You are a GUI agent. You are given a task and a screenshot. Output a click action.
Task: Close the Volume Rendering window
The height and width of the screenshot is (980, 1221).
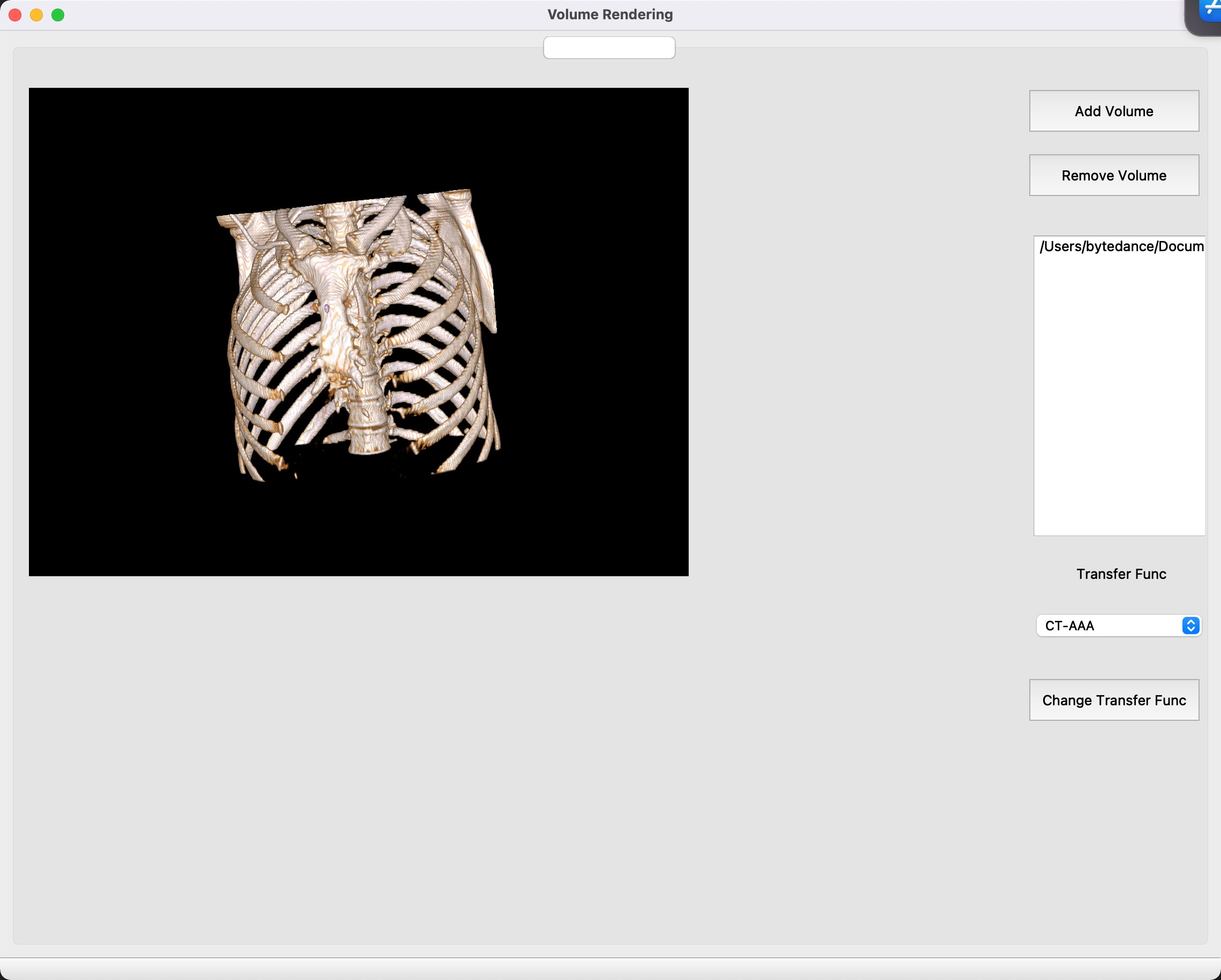16,15
